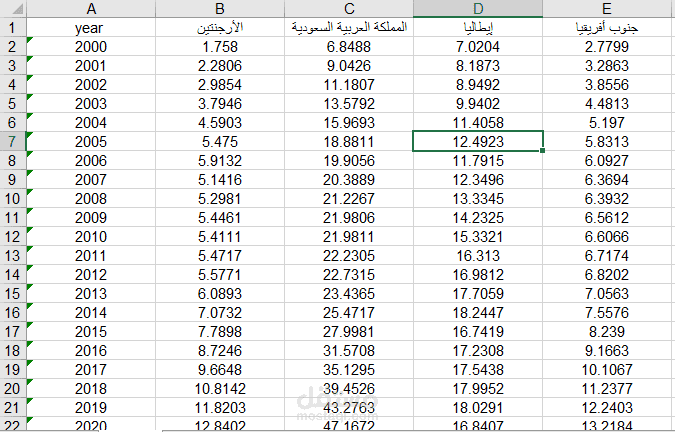Select cell with value 11.1807
675x432 pixels.
click(349, 85)
